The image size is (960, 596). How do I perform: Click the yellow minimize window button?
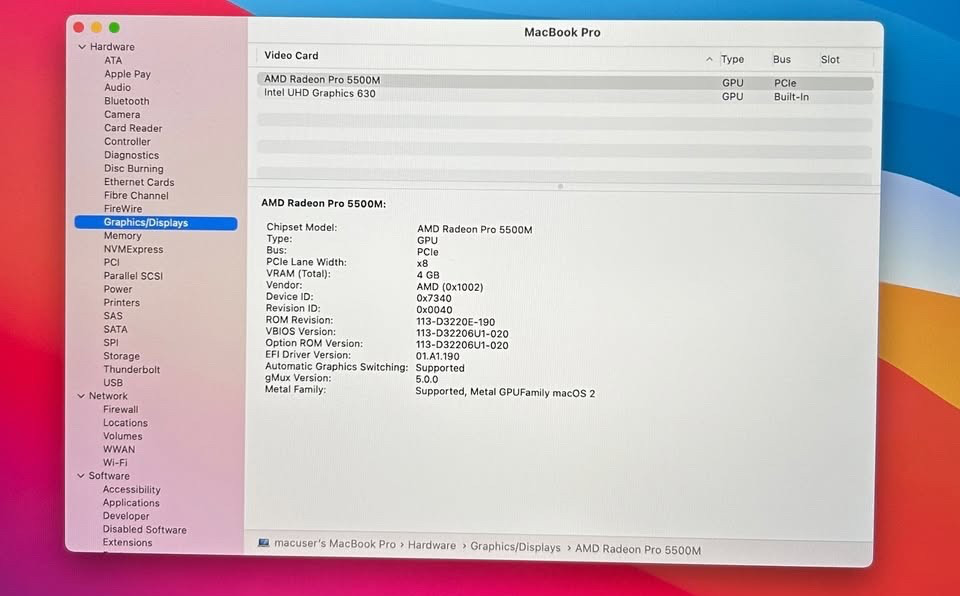click(x=96, y=27)
